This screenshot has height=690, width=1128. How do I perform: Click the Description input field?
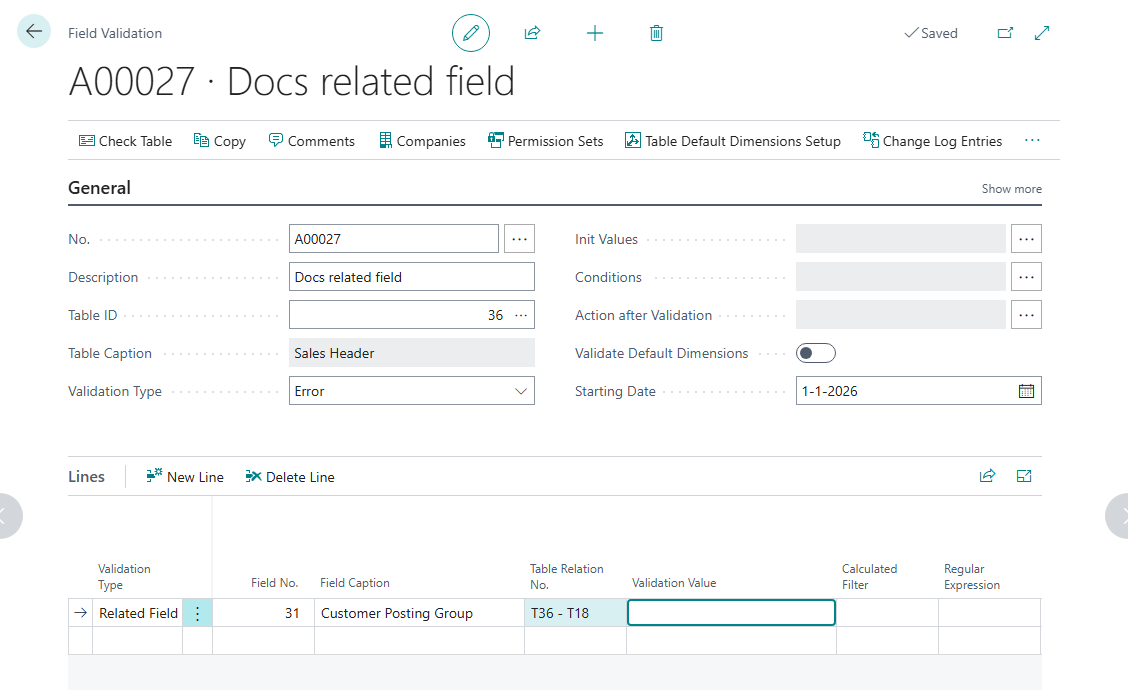tap(411, 277)
